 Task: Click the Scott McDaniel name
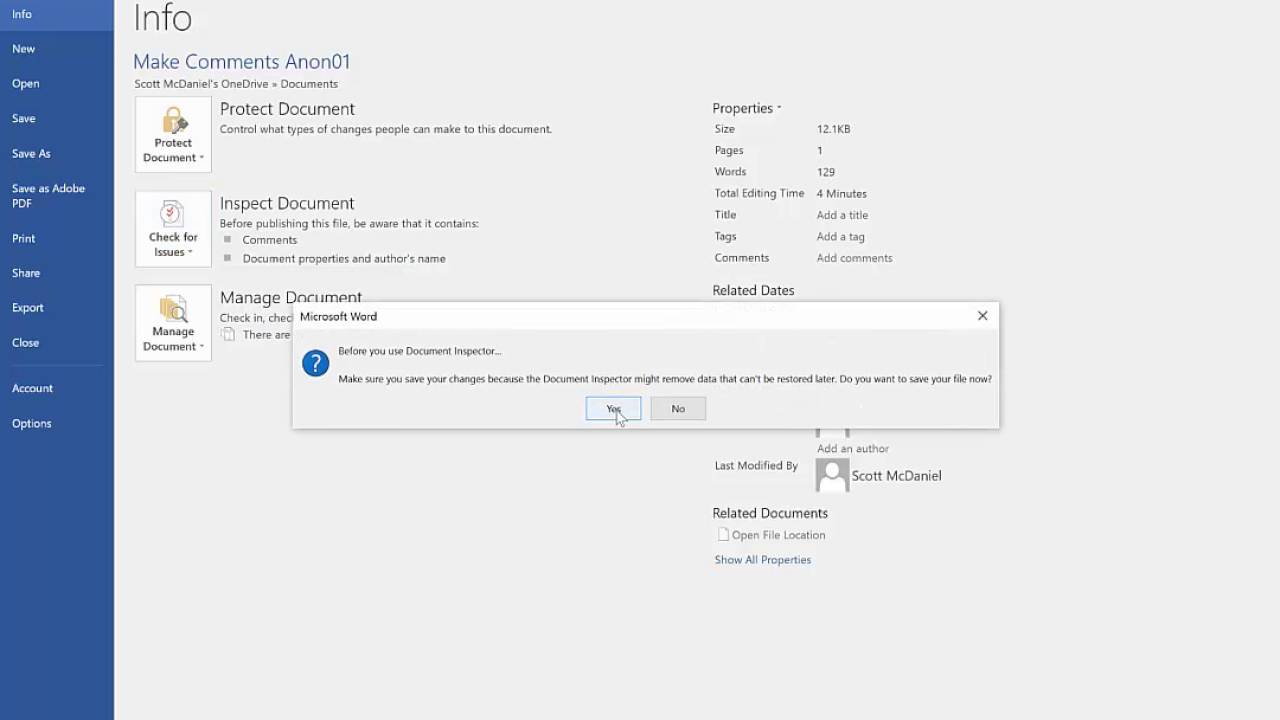click(896, 476)
